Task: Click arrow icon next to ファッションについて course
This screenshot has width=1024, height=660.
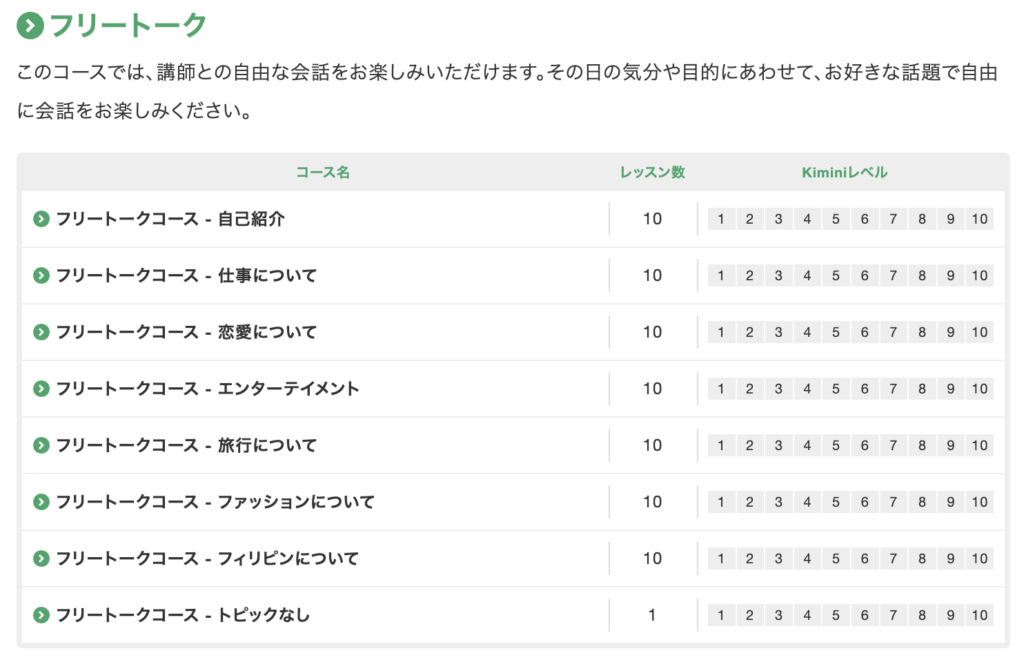Action: point(41,502)
